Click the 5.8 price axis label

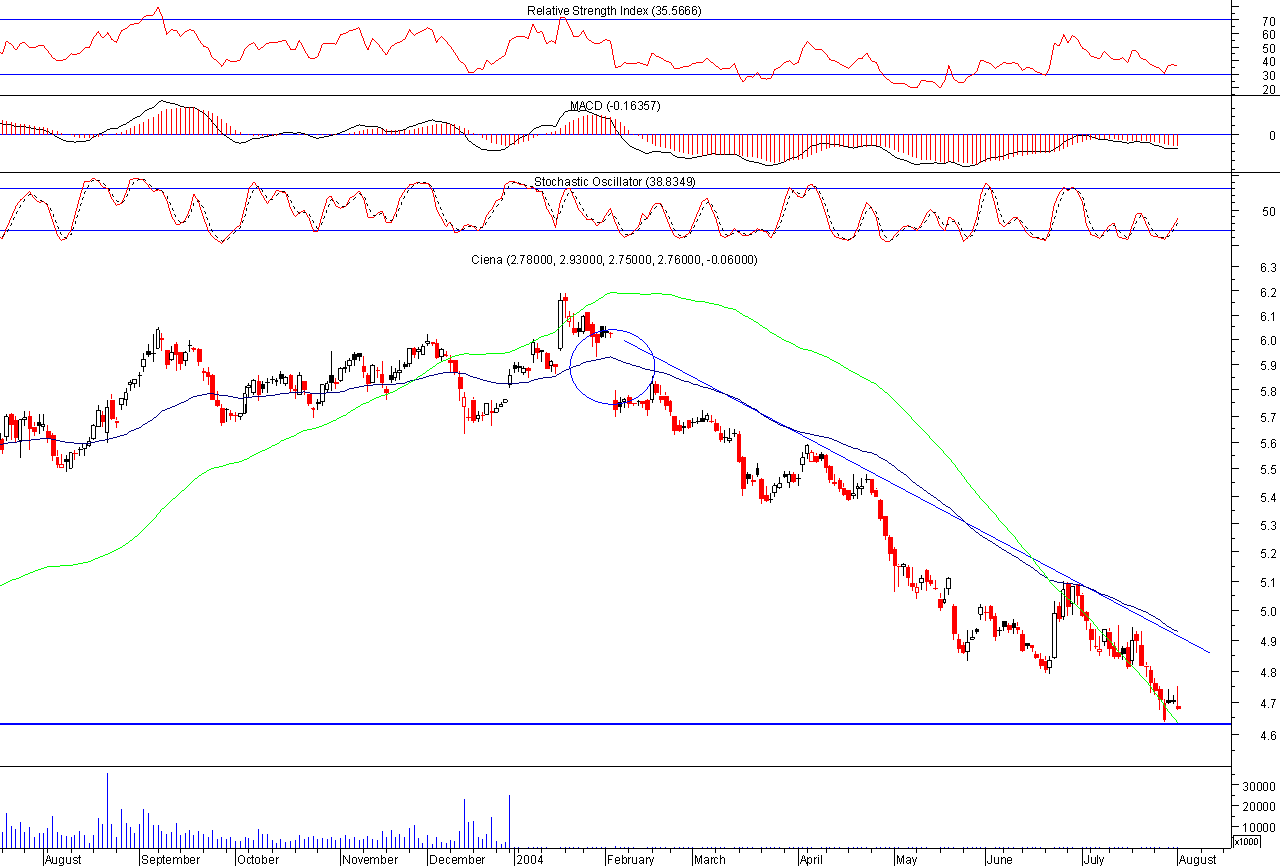(1269, 392)
